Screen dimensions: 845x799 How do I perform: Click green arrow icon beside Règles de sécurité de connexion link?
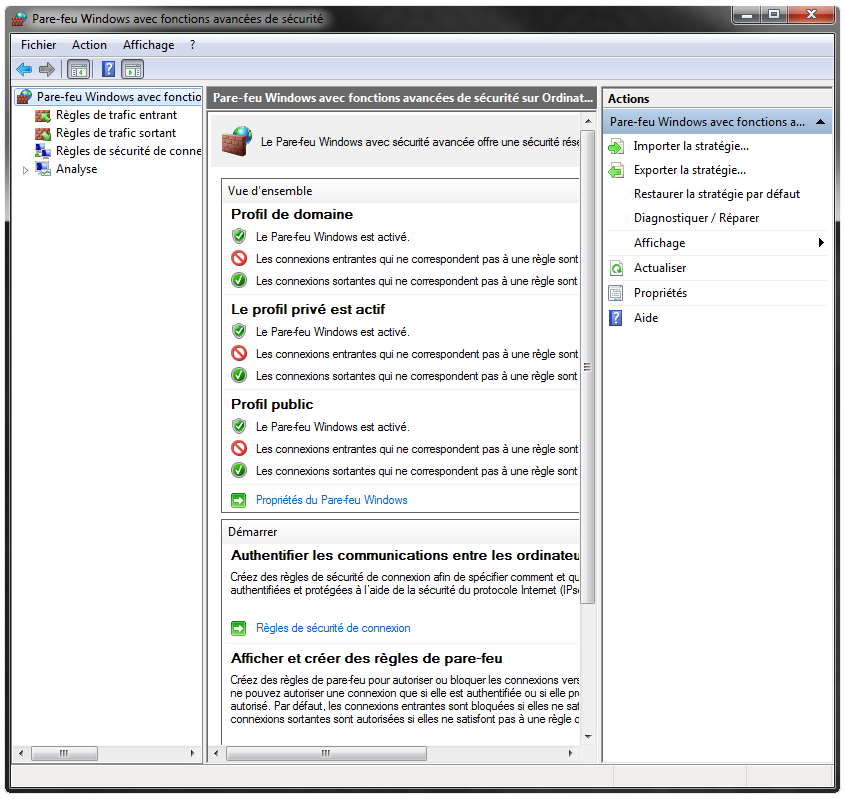tap(238, 628)
